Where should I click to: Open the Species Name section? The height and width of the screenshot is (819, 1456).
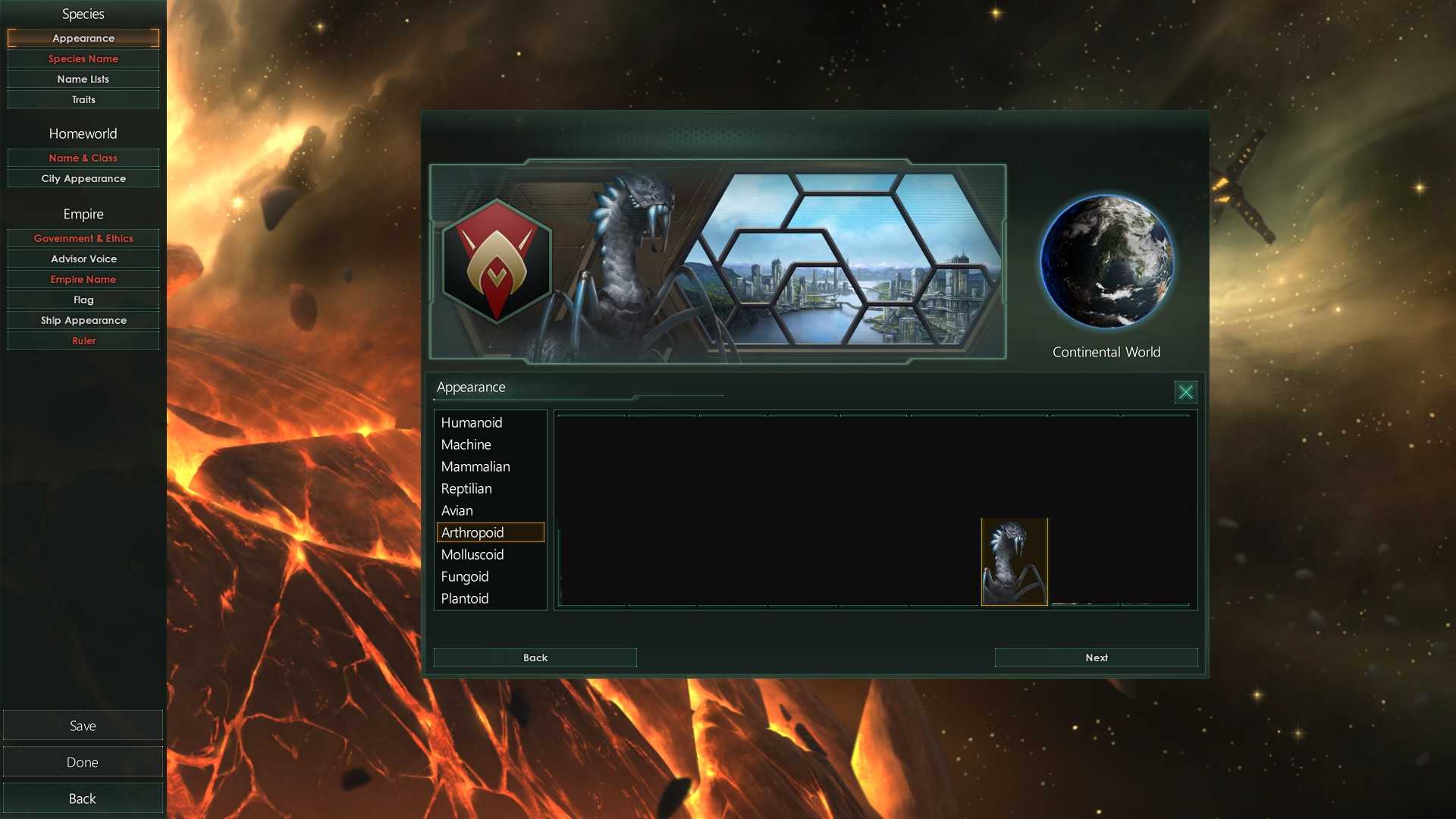pos(83,58)
